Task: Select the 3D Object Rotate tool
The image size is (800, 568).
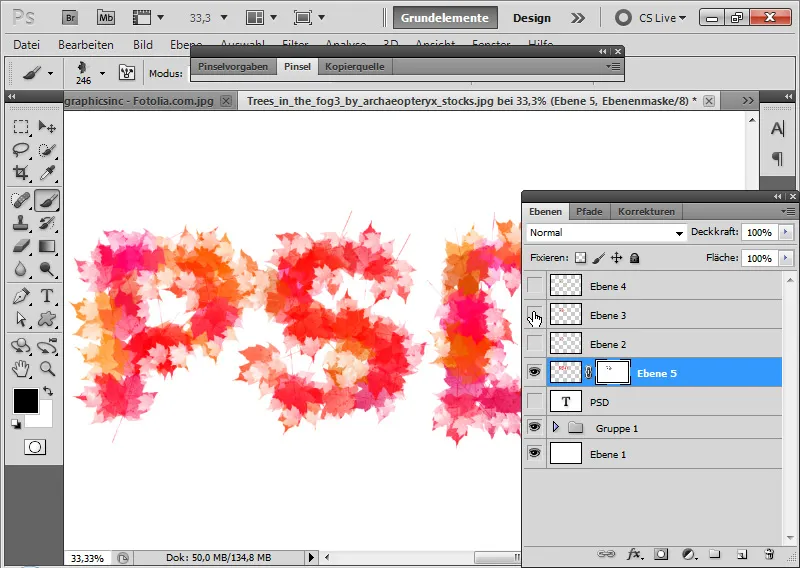Action: (x=21, y=346)
